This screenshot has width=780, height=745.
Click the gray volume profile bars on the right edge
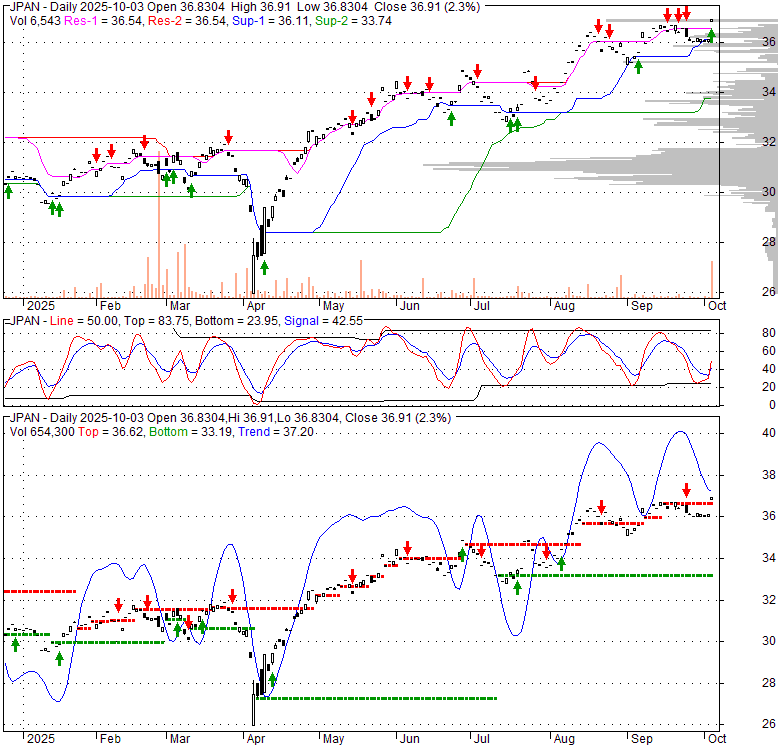[700, 160]
